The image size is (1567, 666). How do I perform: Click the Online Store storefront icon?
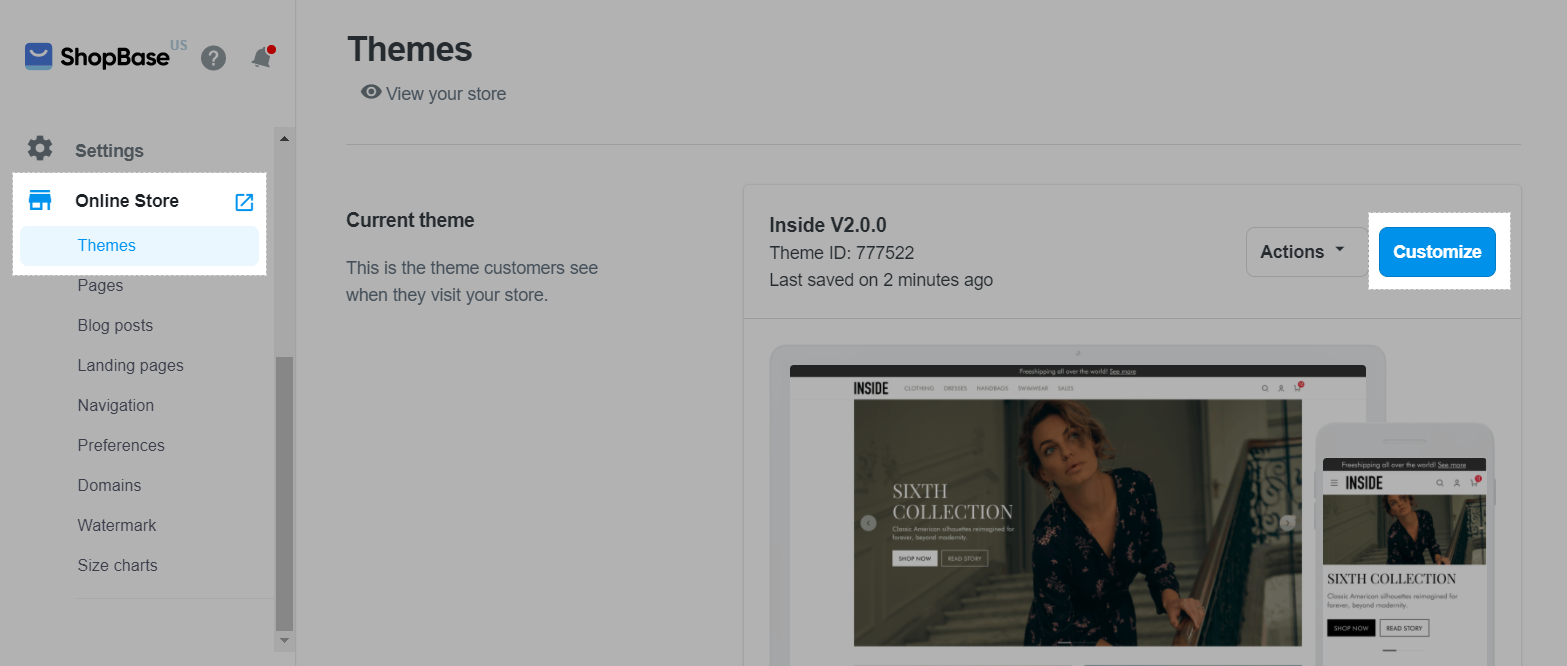(x=40, y=201)
